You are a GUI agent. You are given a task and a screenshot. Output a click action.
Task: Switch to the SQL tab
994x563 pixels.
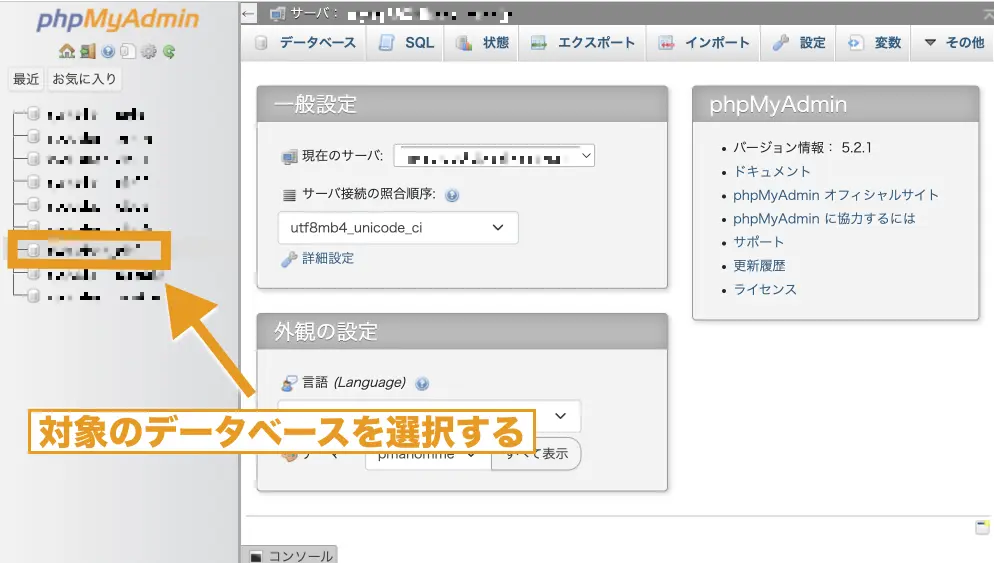(407, 43)
